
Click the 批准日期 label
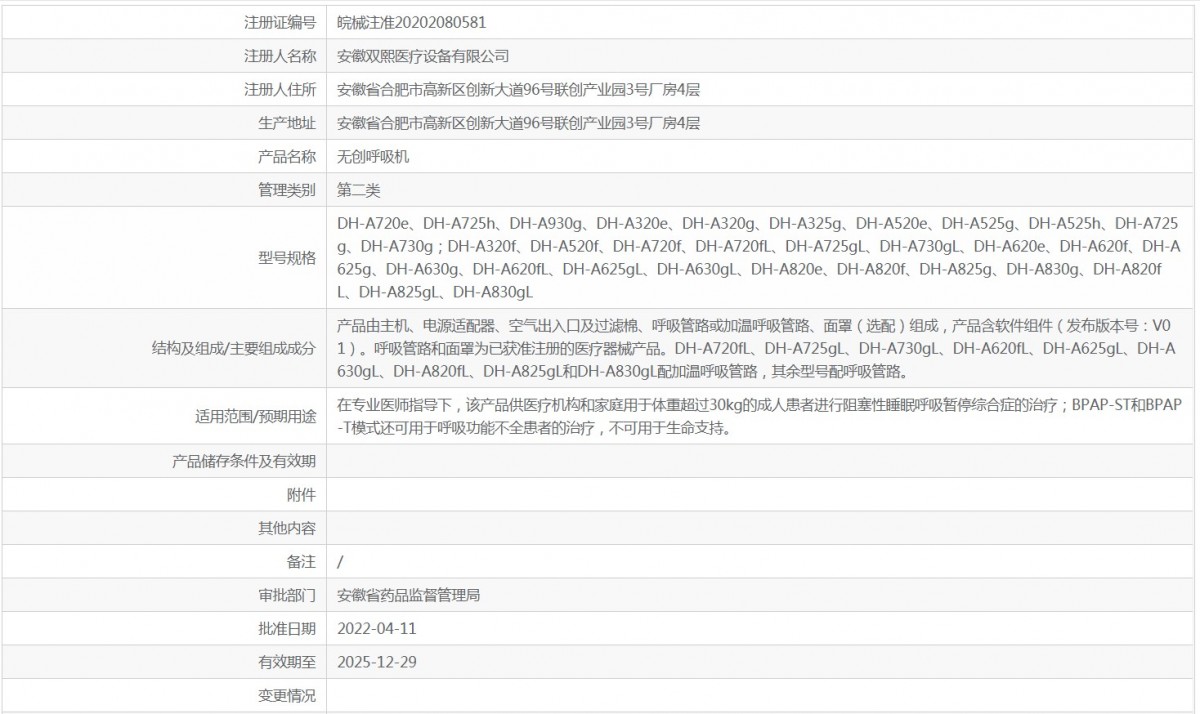tap(287, 628)
